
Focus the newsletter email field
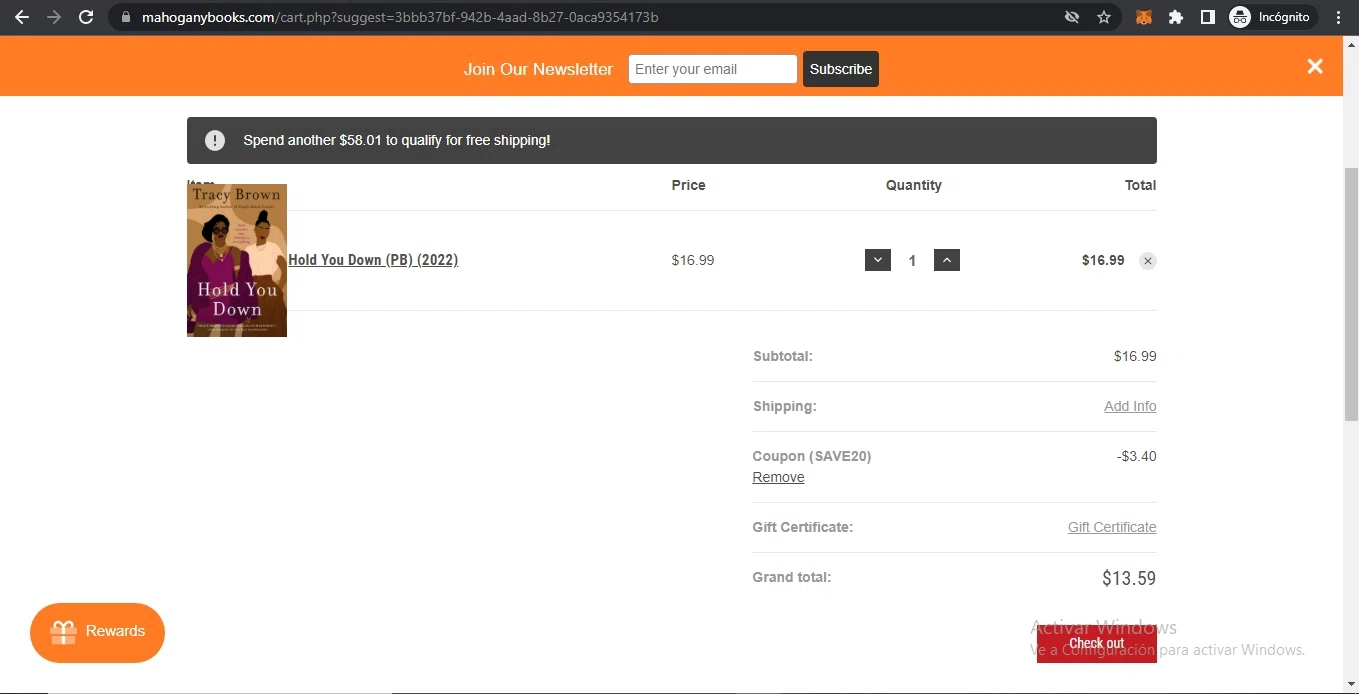pyautogui.click(x=713, y=69)
